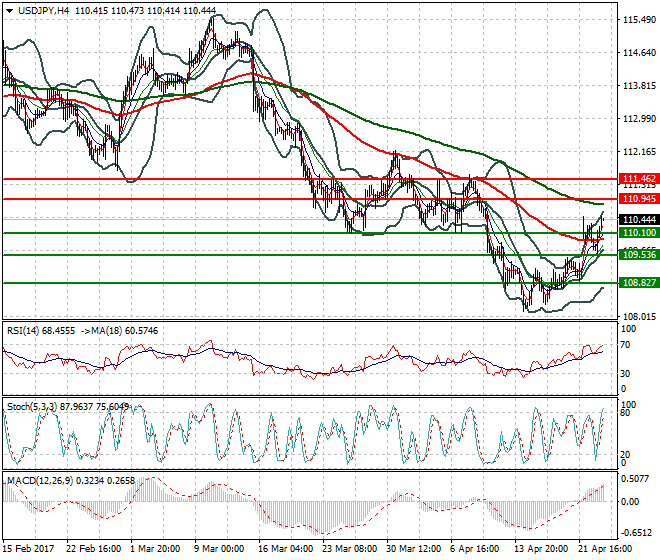This screenshot has height=560, width=660.
Task: Select the 114.640 price scale value
Action: (639, 53)
